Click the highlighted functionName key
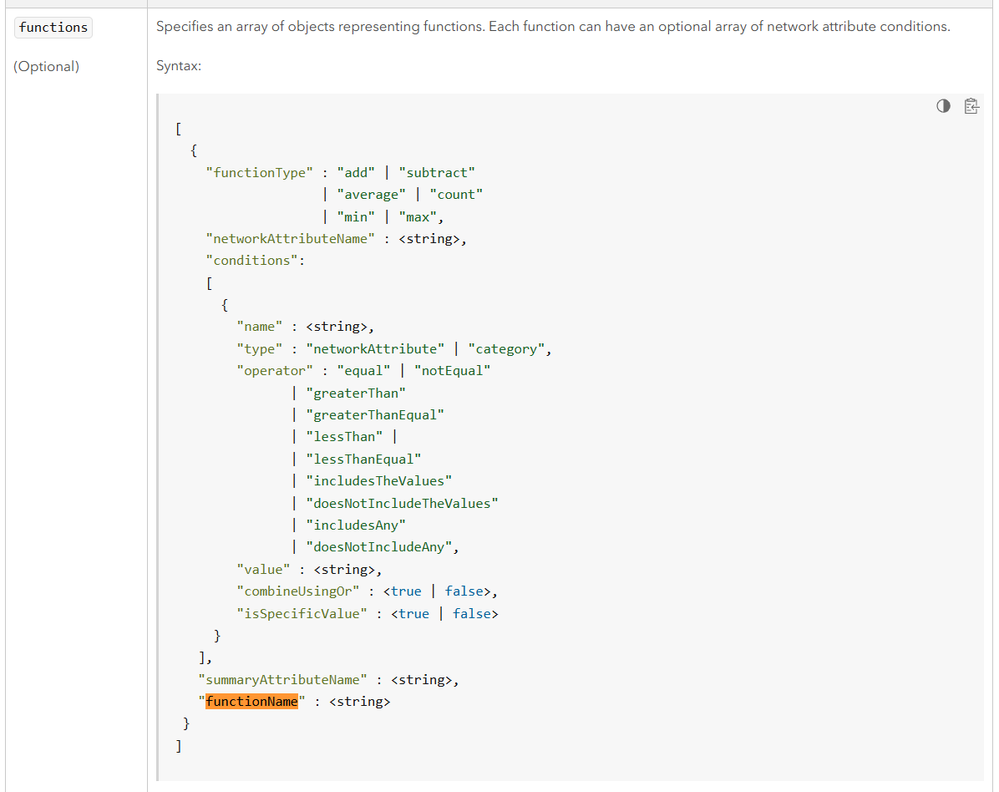 [x=252, y=701]
